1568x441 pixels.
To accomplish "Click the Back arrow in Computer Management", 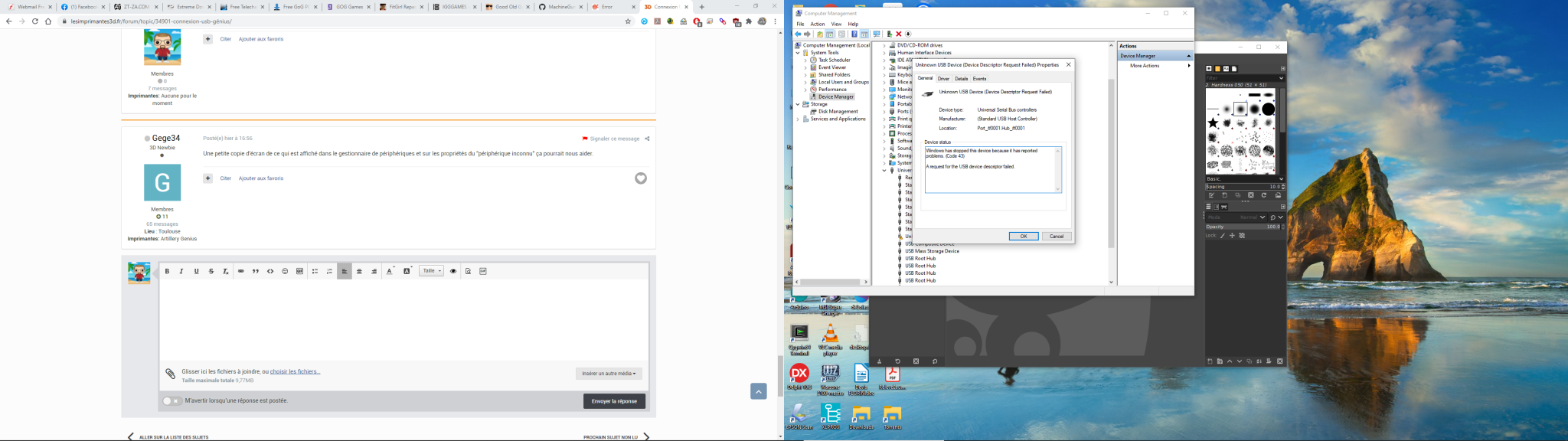I will (x=798, y=34).
